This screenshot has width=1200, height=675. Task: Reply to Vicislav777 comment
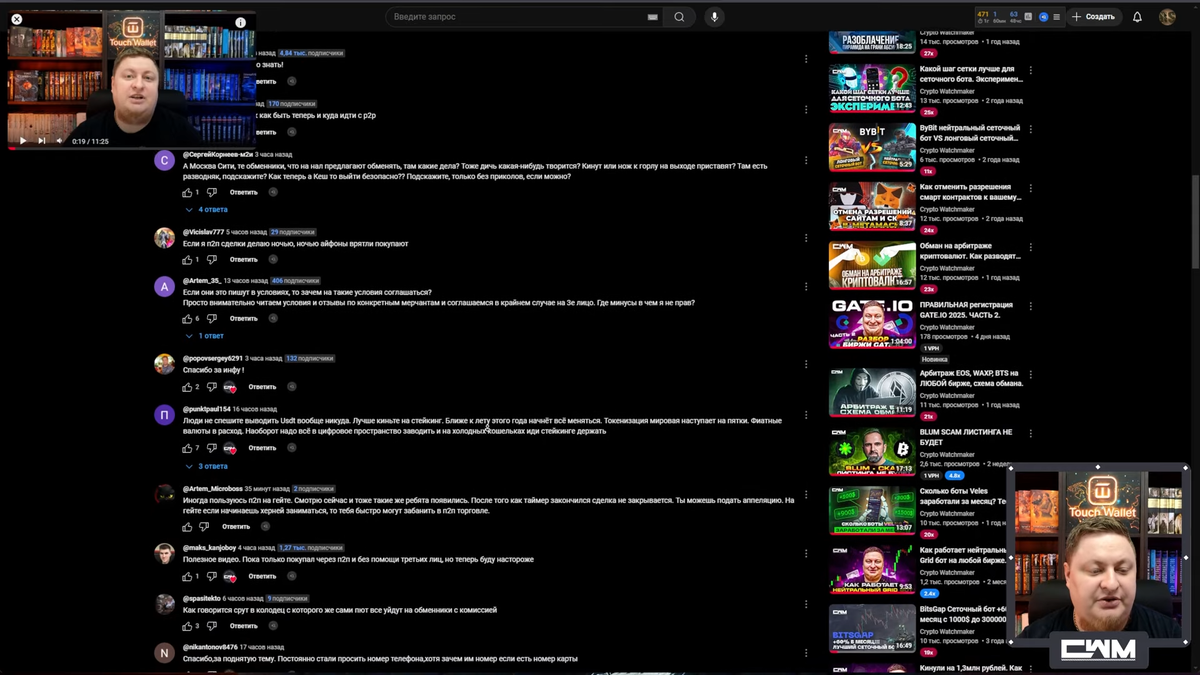click(x=244, y=259)
